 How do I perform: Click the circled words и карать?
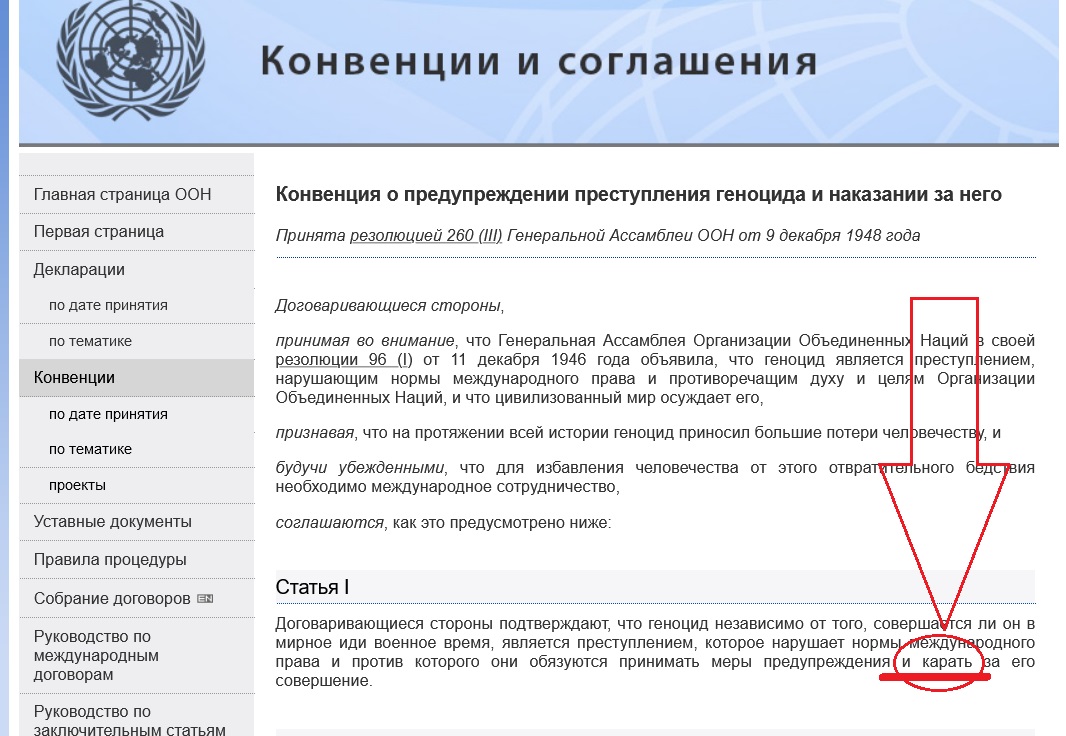(937, 662)
